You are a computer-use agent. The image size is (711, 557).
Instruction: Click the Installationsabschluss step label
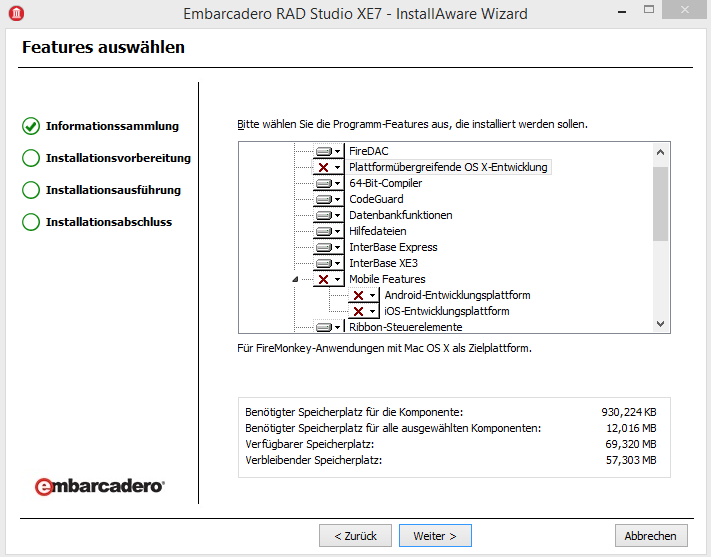[x=109, y=222]
